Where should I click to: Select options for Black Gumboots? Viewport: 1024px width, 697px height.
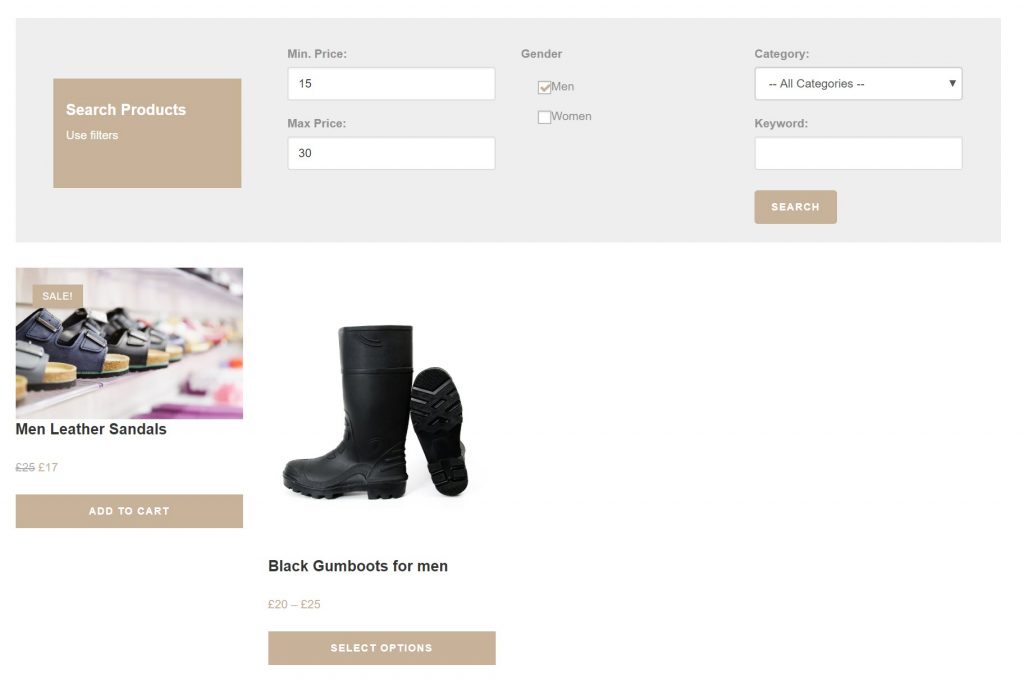click(x=381, y=648)
